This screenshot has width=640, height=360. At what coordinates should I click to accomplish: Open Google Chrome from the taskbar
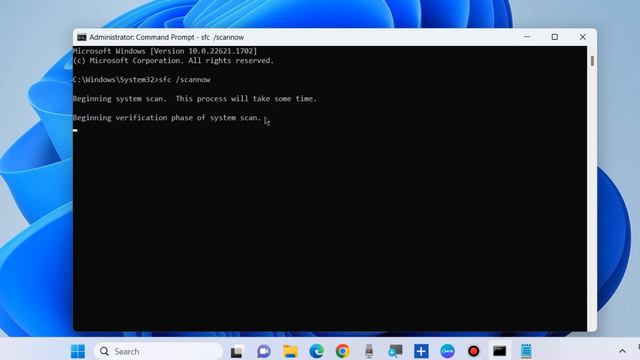pos(342,351)
